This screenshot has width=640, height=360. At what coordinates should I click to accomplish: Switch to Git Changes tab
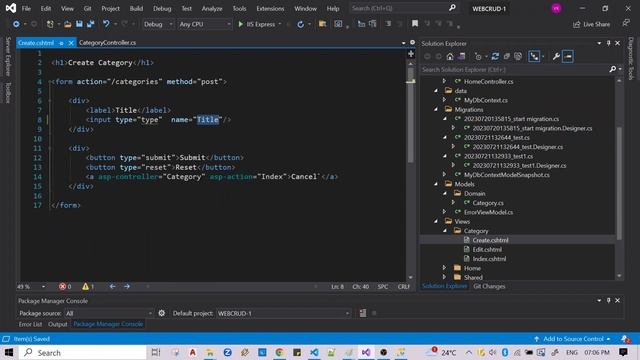coord(489,286)
